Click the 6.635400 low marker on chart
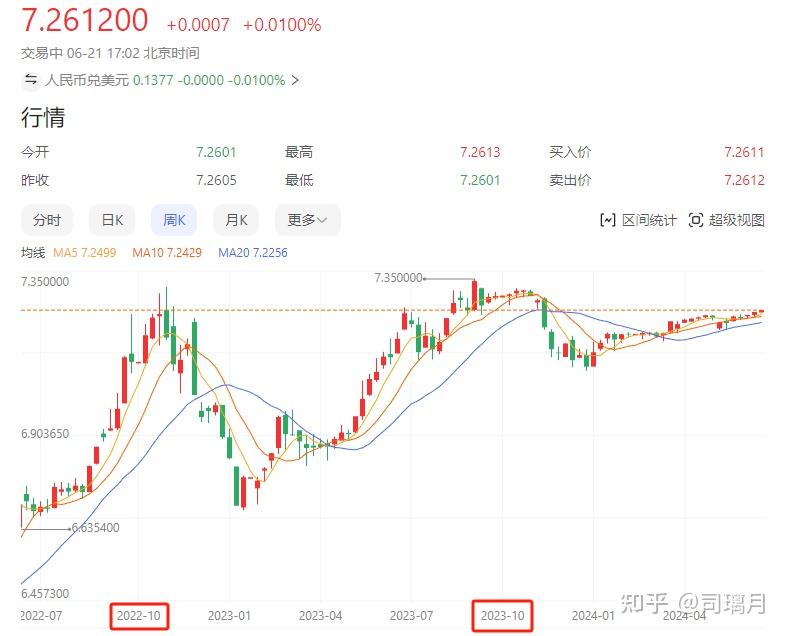This screenshot has height=636, width=788. [95, 528]
